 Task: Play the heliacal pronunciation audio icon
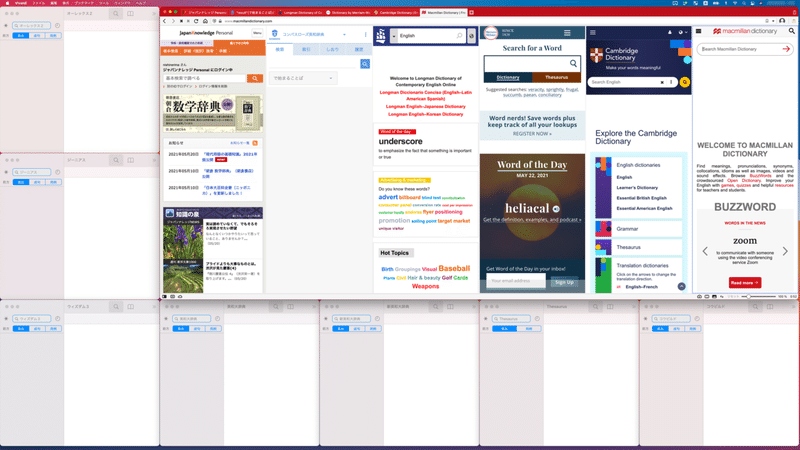pos(556,209)
